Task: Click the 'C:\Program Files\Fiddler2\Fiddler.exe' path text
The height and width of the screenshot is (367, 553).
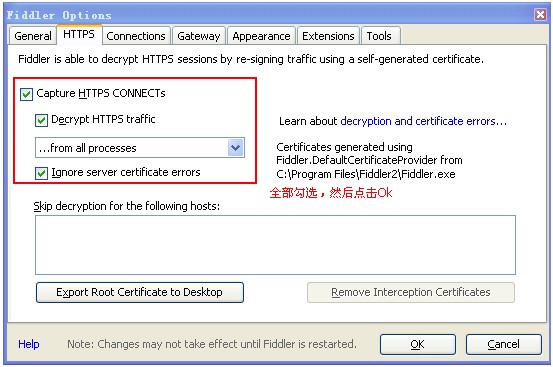Action: click(x=366, y=174)
